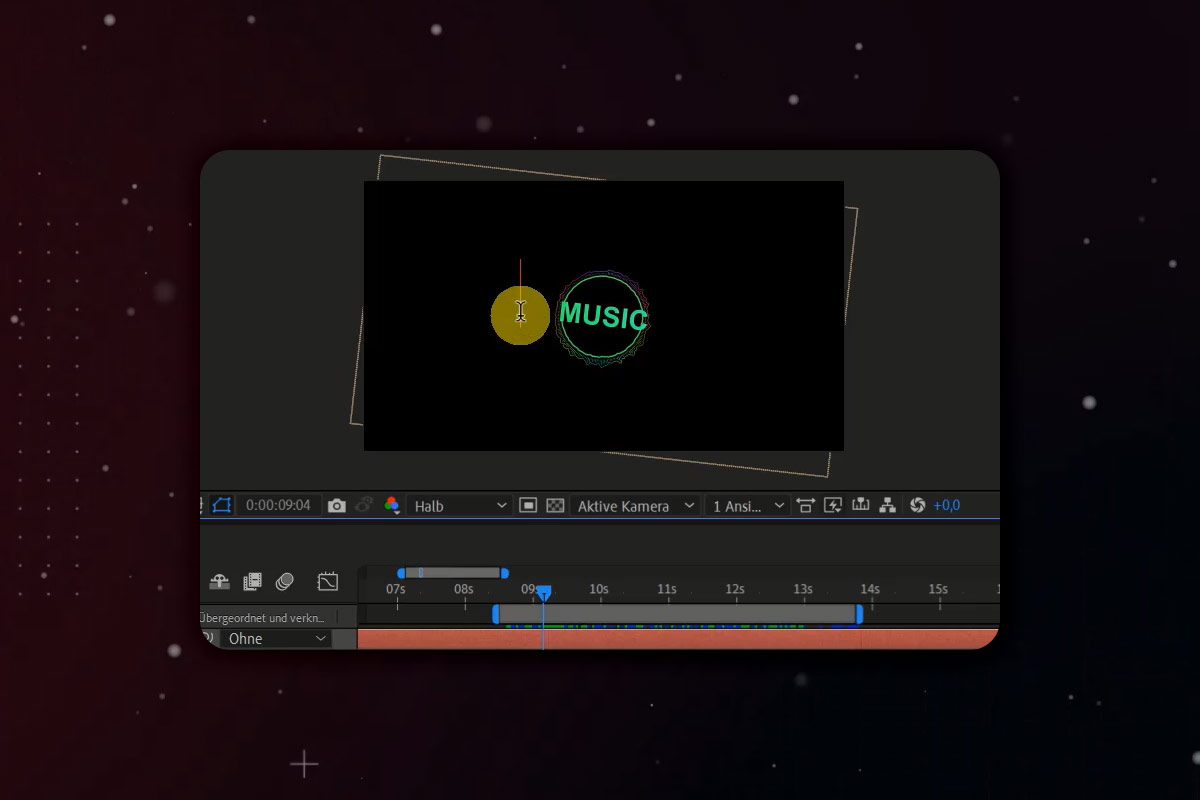Open the timeline button in viewer footer
This screenshot has height=800, width=1200.
(860, 506)
